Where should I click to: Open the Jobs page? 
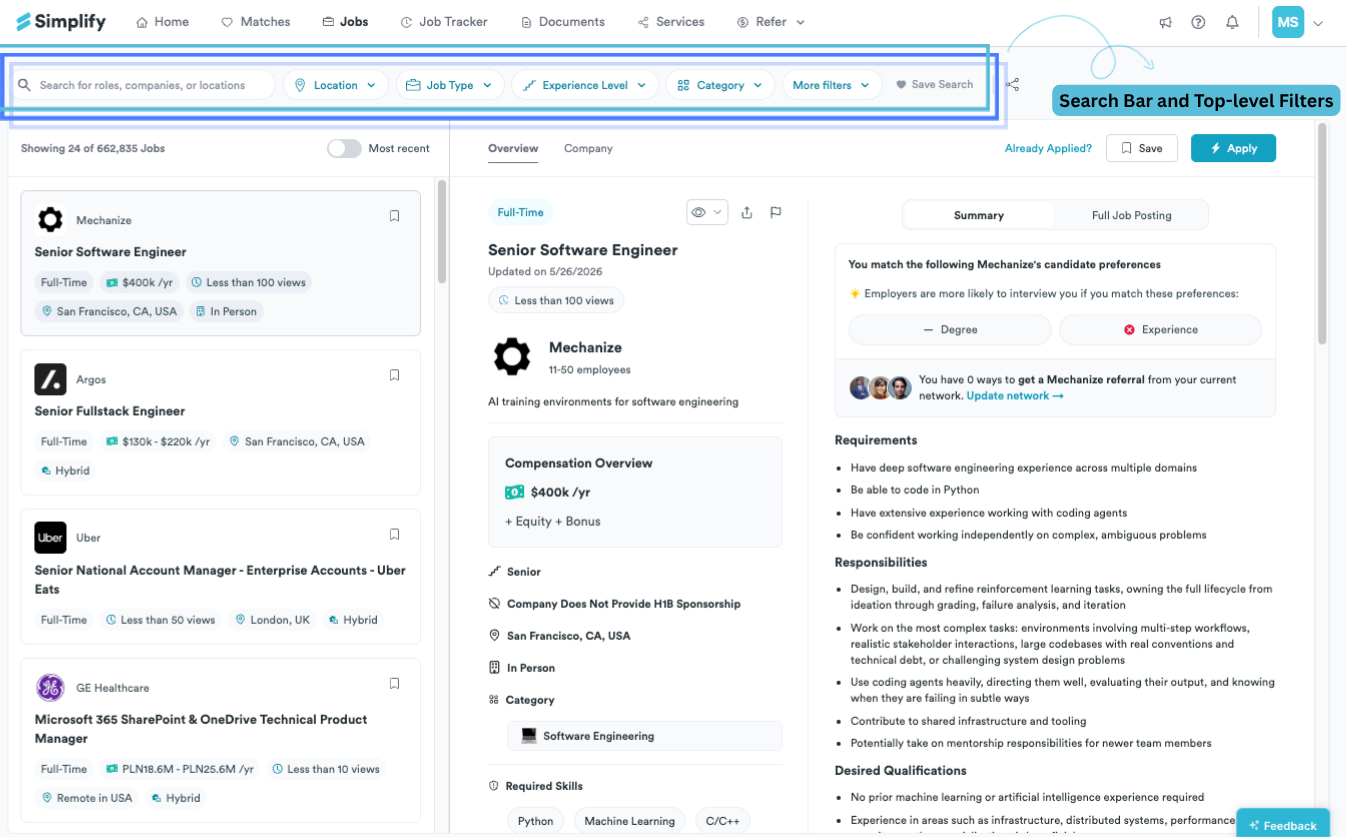345,22
